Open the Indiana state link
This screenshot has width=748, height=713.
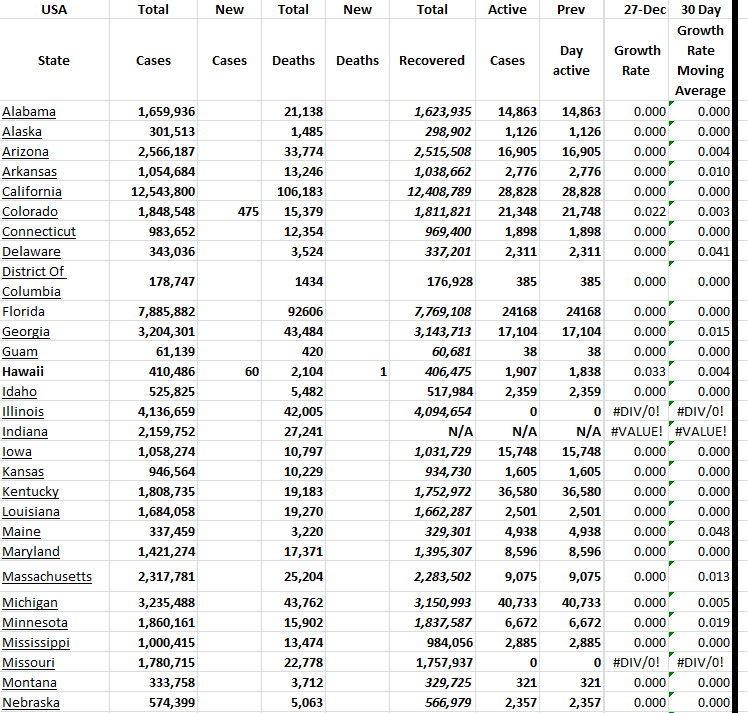coord(25,432)
